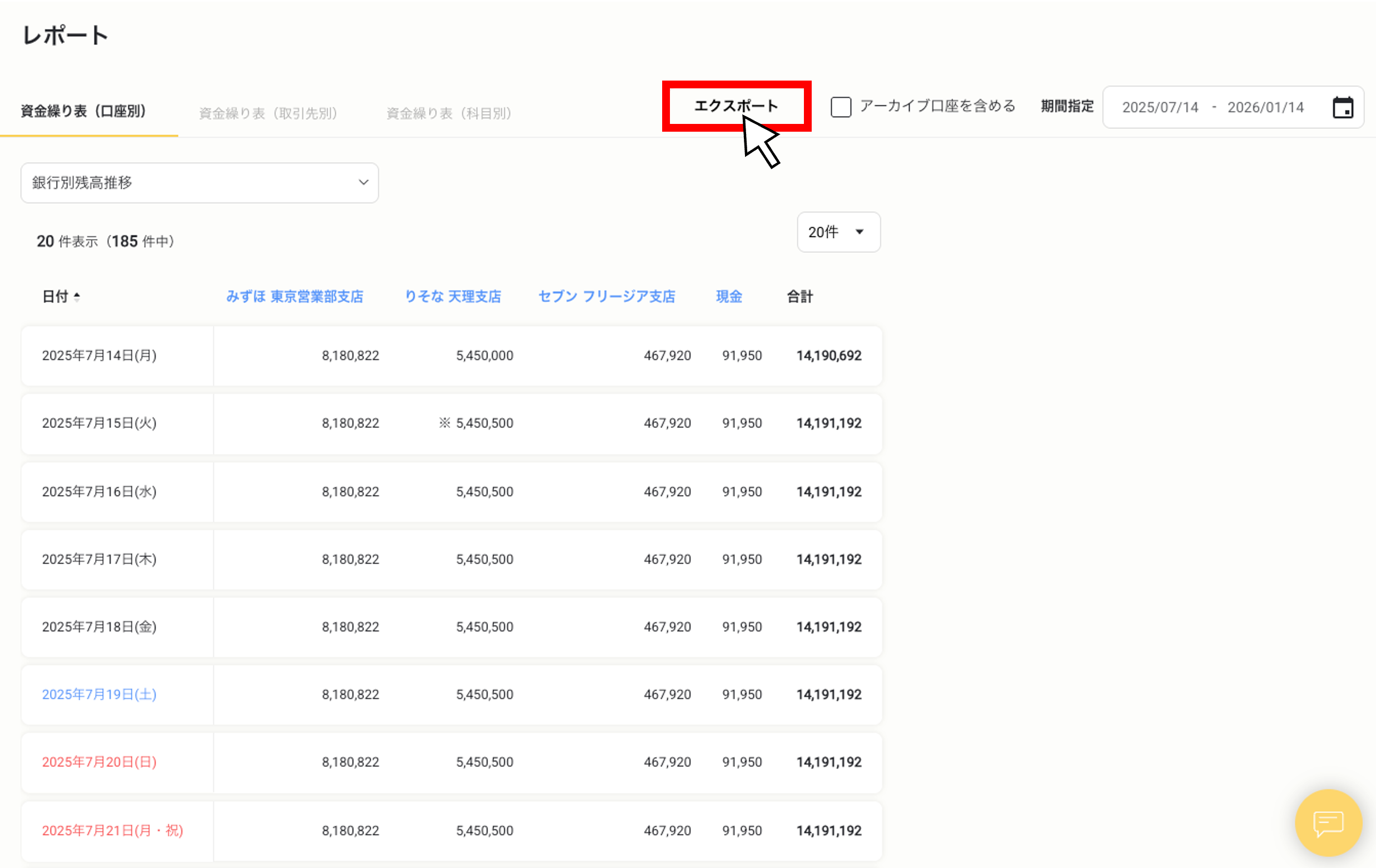The image size is (1376, 868).
Task: Click the calendar icon in date range field
Action: pyautogui.click(x=1342, y=107)
